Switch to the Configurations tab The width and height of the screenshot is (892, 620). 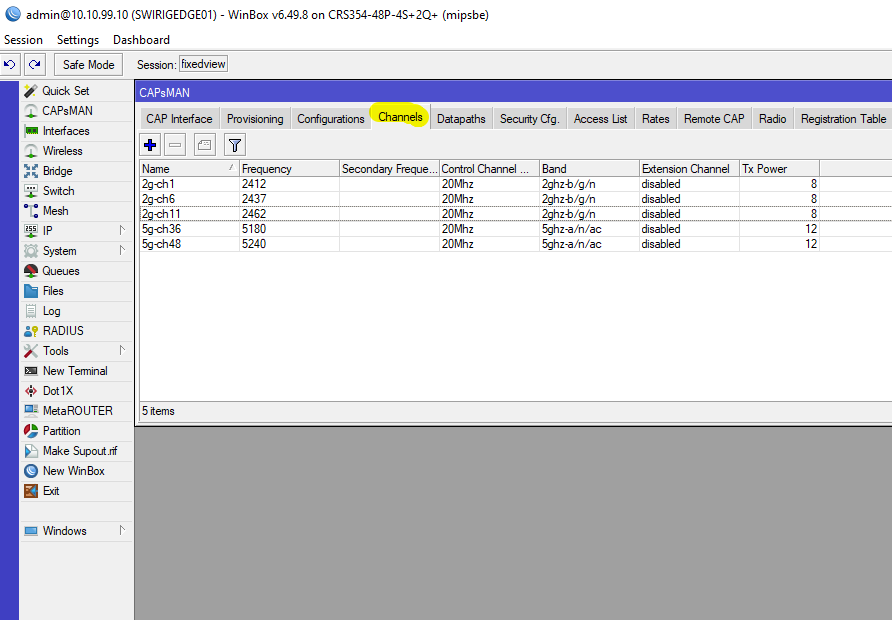pyautogui.click(x=330, y=119)
